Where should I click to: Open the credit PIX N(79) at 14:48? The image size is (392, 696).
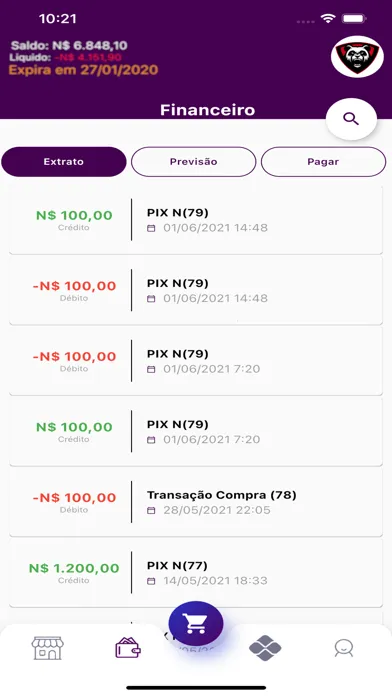pos(196,220)
